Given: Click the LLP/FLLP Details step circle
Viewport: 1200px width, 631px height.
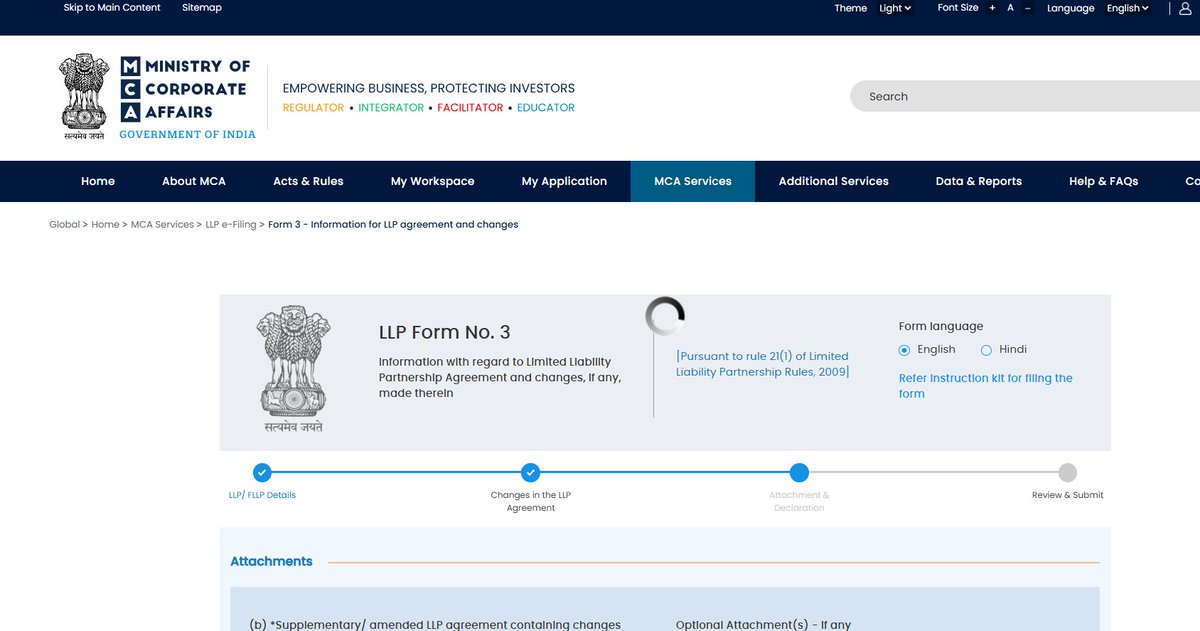Looking at the screenshot, I should 262,473.
